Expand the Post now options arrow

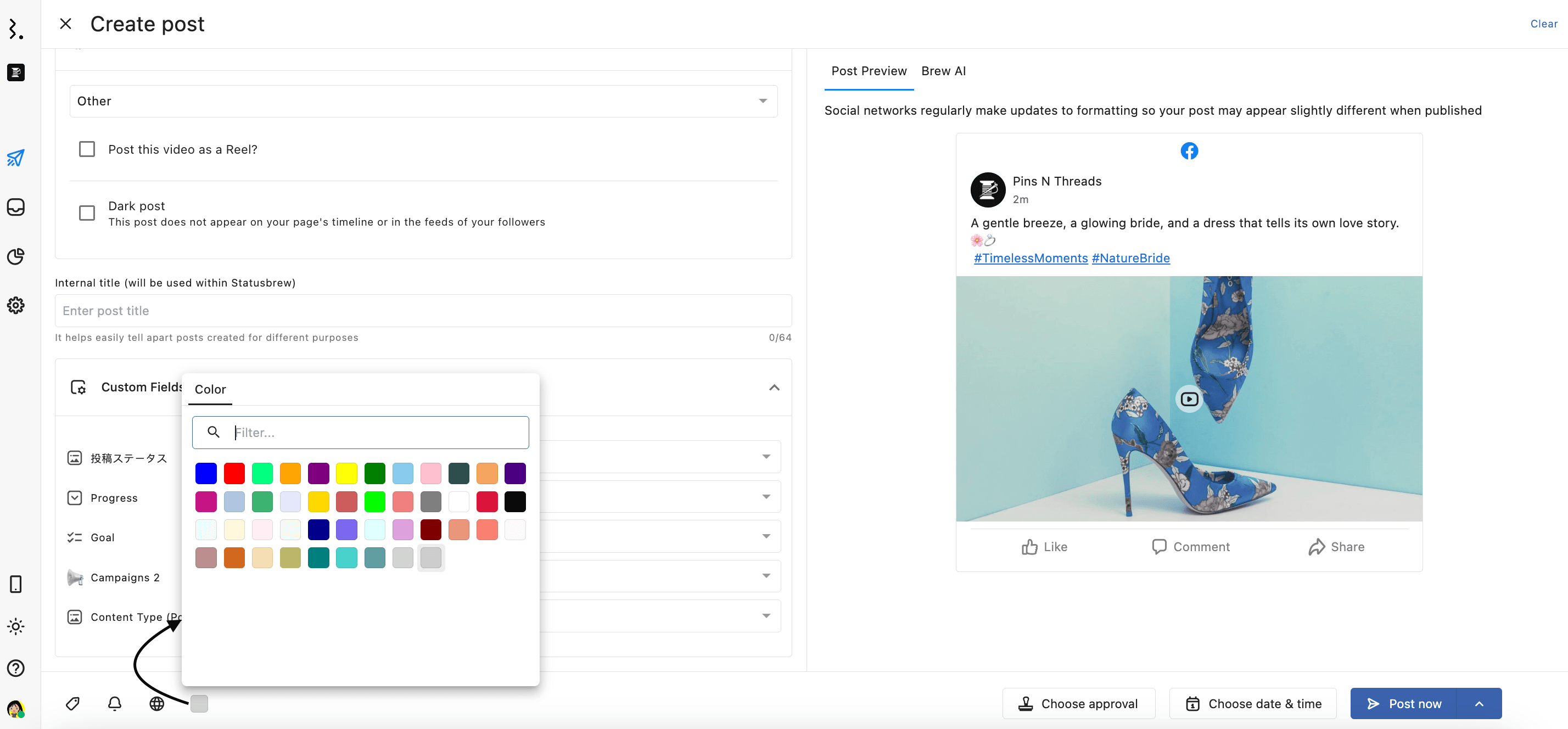[x=1479, y=703]
